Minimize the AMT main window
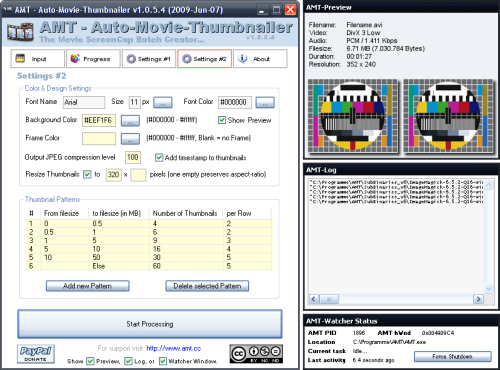 (262, 10)
